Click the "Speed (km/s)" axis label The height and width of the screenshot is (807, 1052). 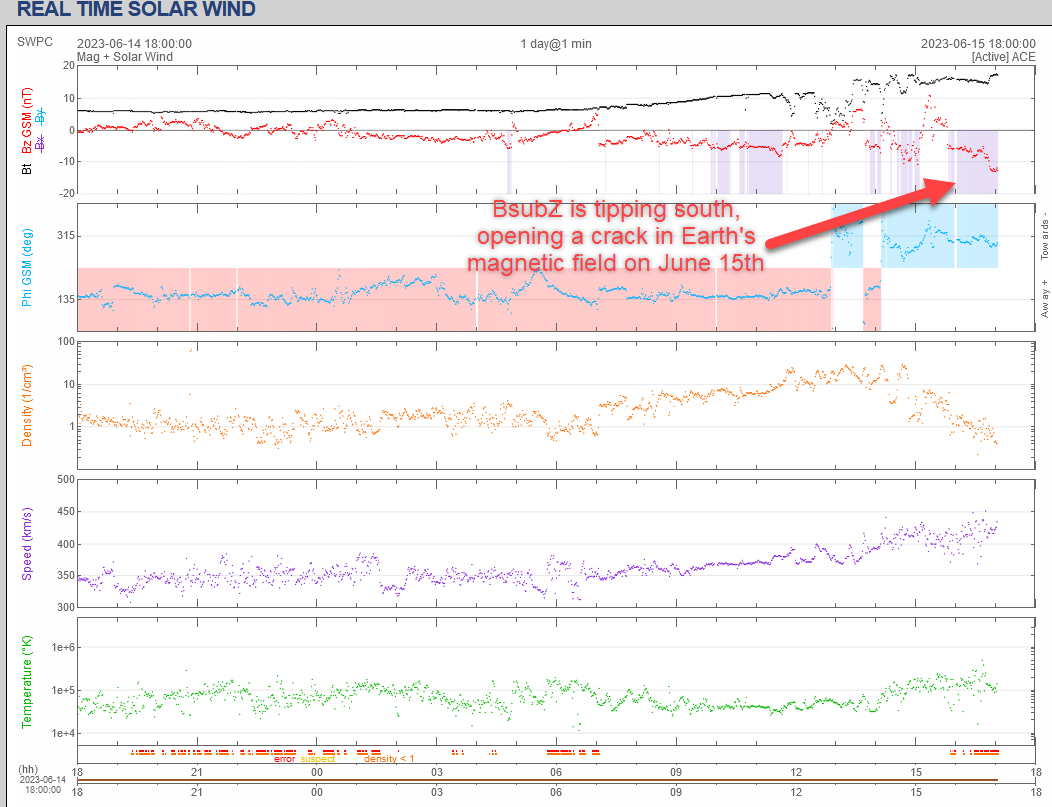[26, 544]
